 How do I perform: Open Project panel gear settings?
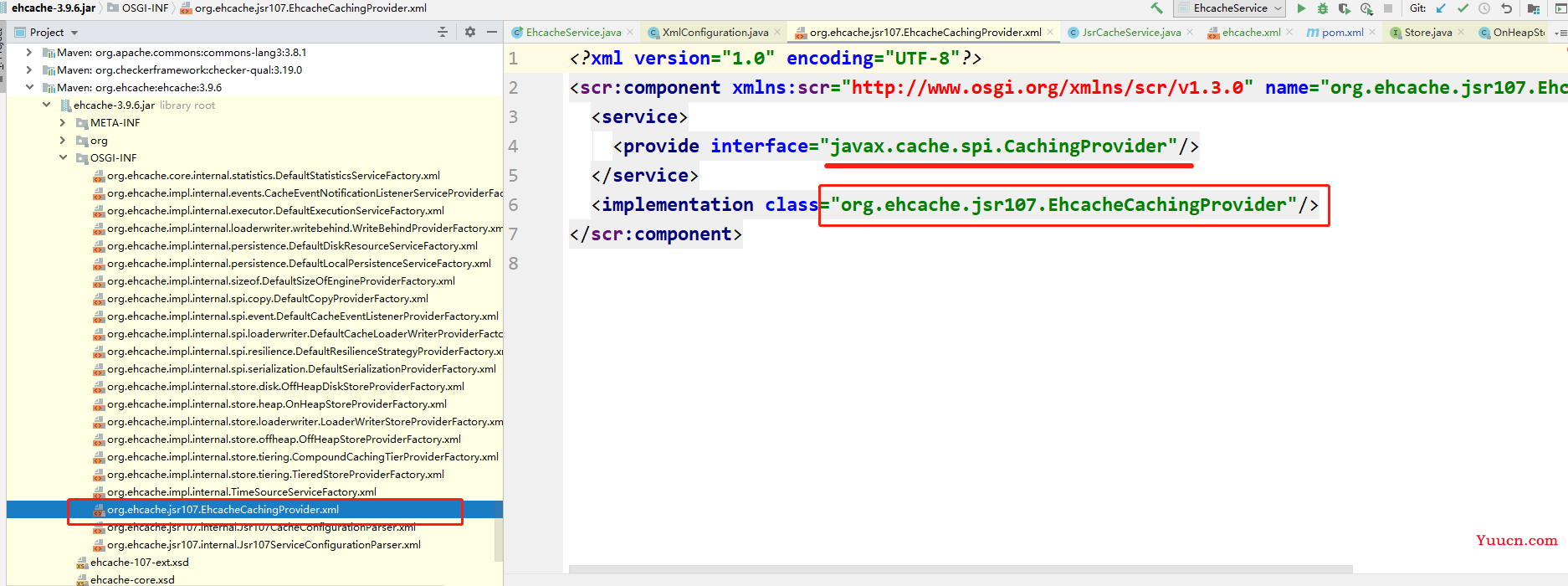click(x=470, y=32)
